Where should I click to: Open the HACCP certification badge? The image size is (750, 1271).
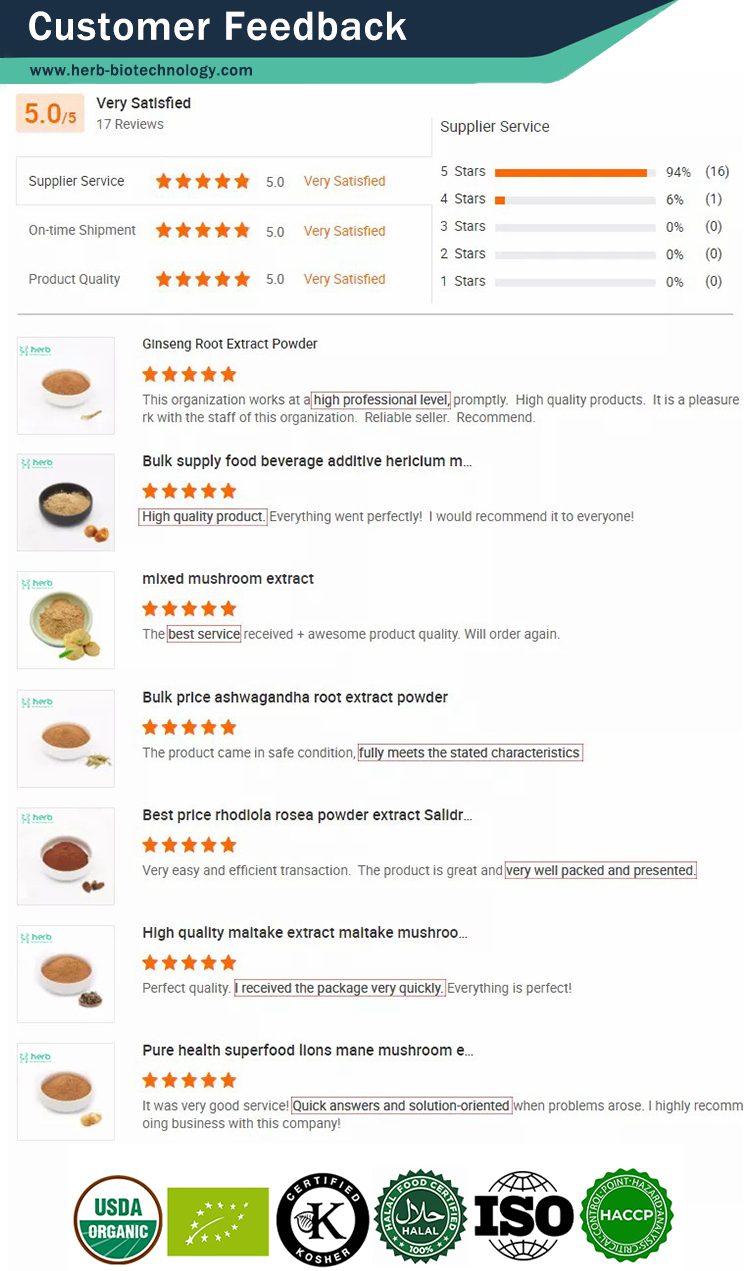627,1220
